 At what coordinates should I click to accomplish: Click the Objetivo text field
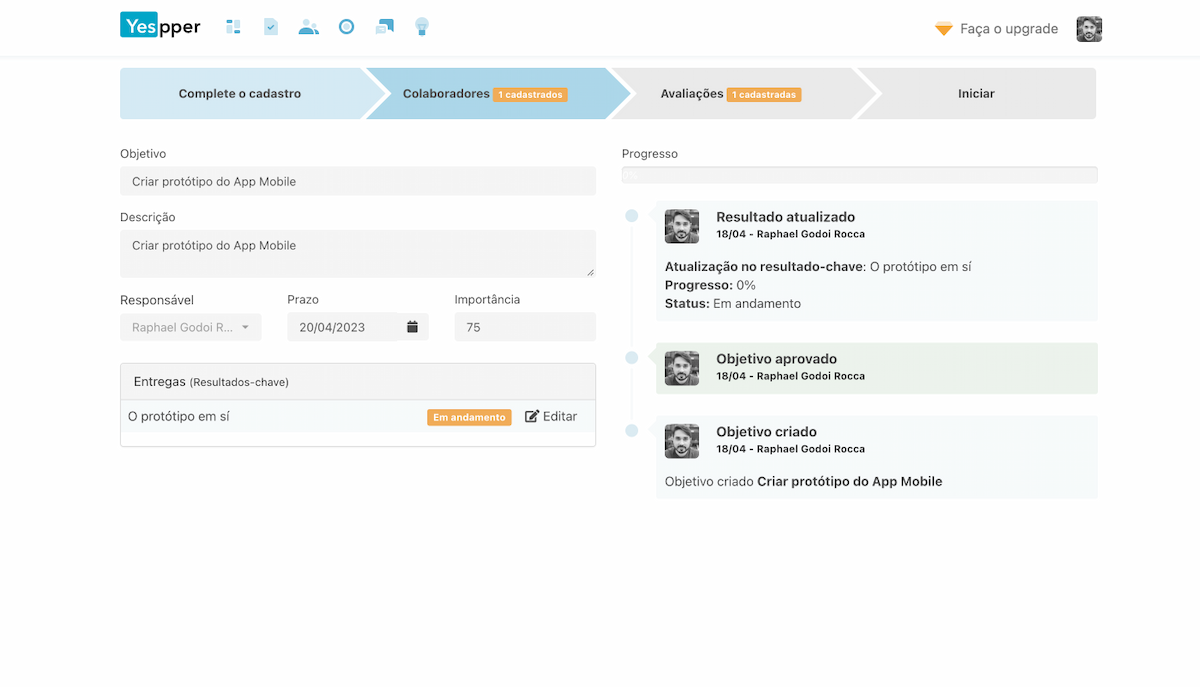pos(358,181)
